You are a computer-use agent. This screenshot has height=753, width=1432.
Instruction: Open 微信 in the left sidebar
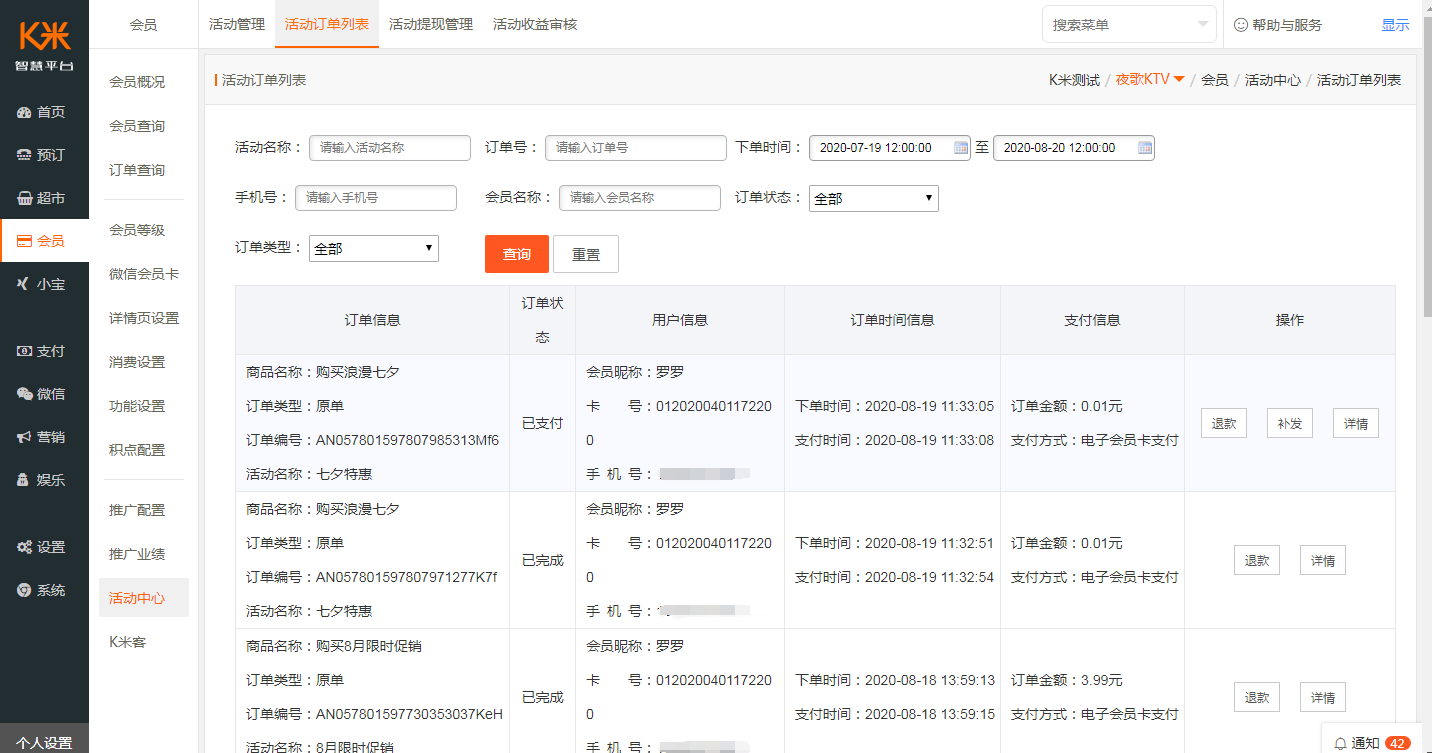[44, 394]
